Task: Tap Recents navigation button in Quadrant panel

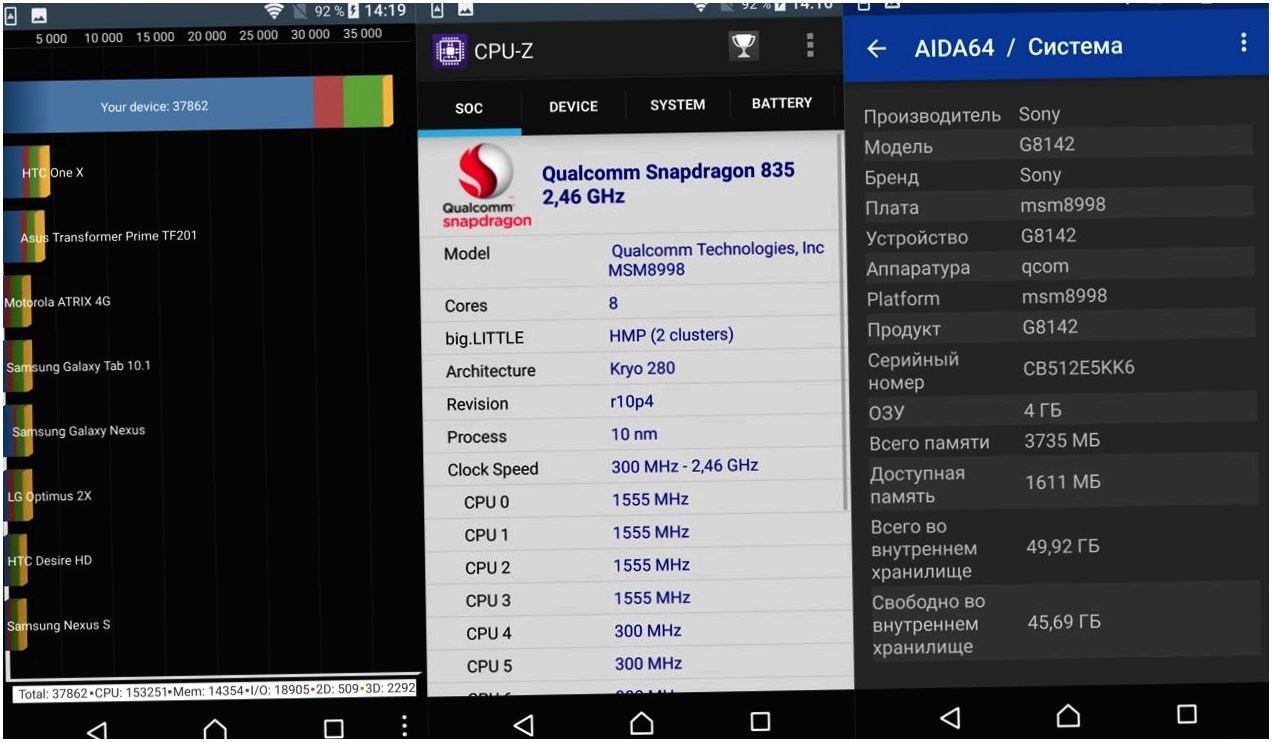Action: [333, 729]
